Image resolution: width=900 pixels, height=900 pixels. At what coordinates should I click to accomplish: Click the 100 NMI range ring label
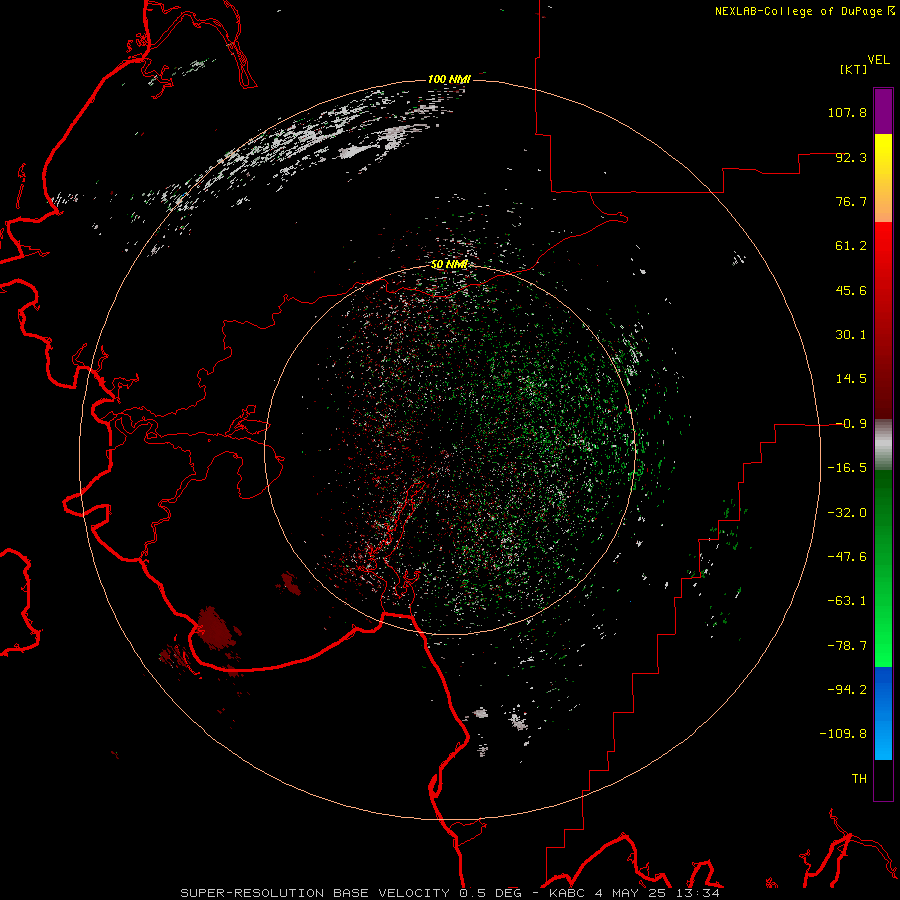449,79
